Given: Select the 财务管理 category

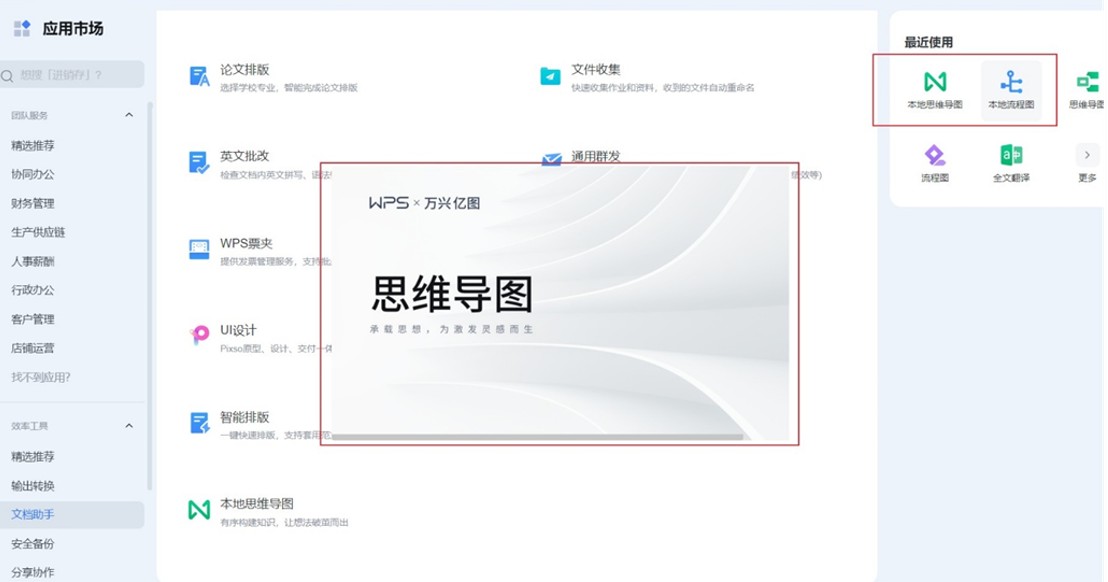Looking at the screenshot, I should pyautogui.click(x=33, y=203).
